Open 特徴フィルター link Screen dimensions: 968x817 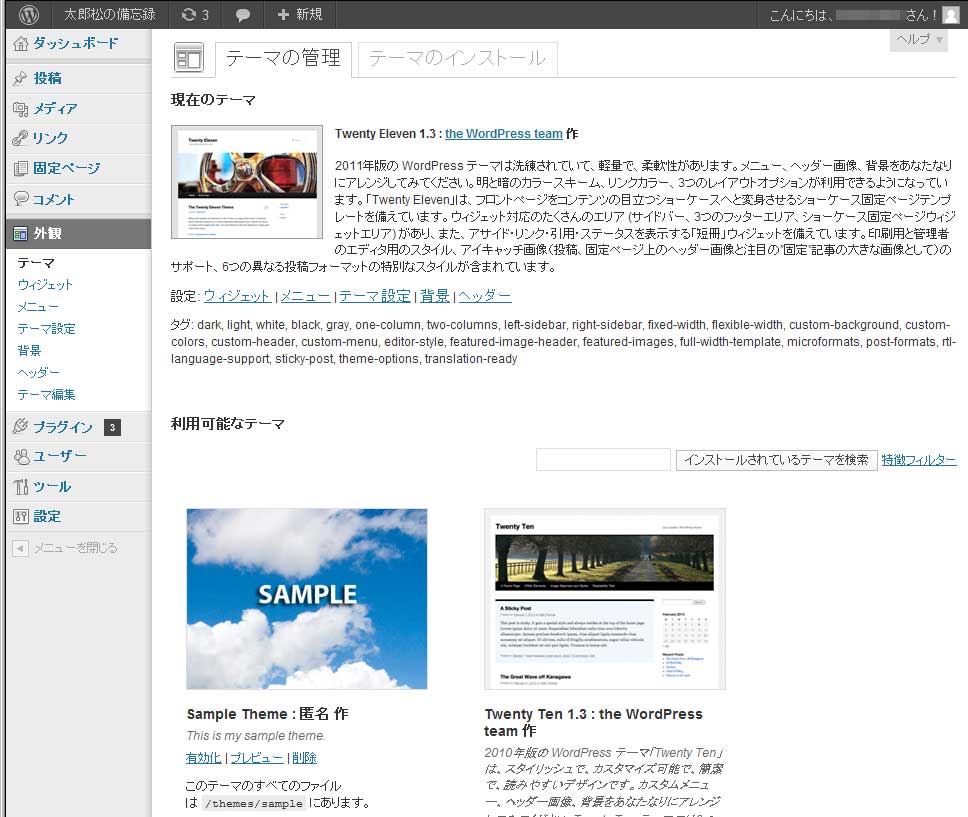tap(919, 460)
